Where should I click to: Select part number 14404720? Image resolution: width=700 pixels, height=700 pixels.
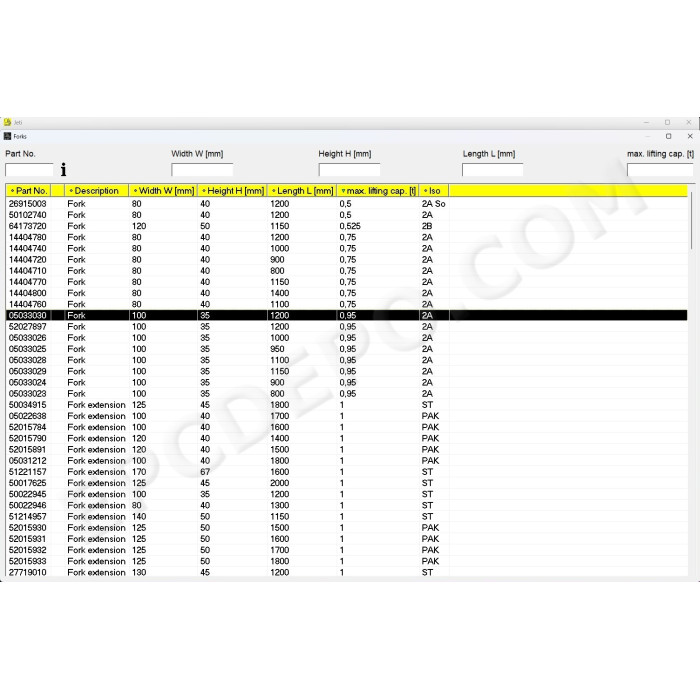point(28,259)
